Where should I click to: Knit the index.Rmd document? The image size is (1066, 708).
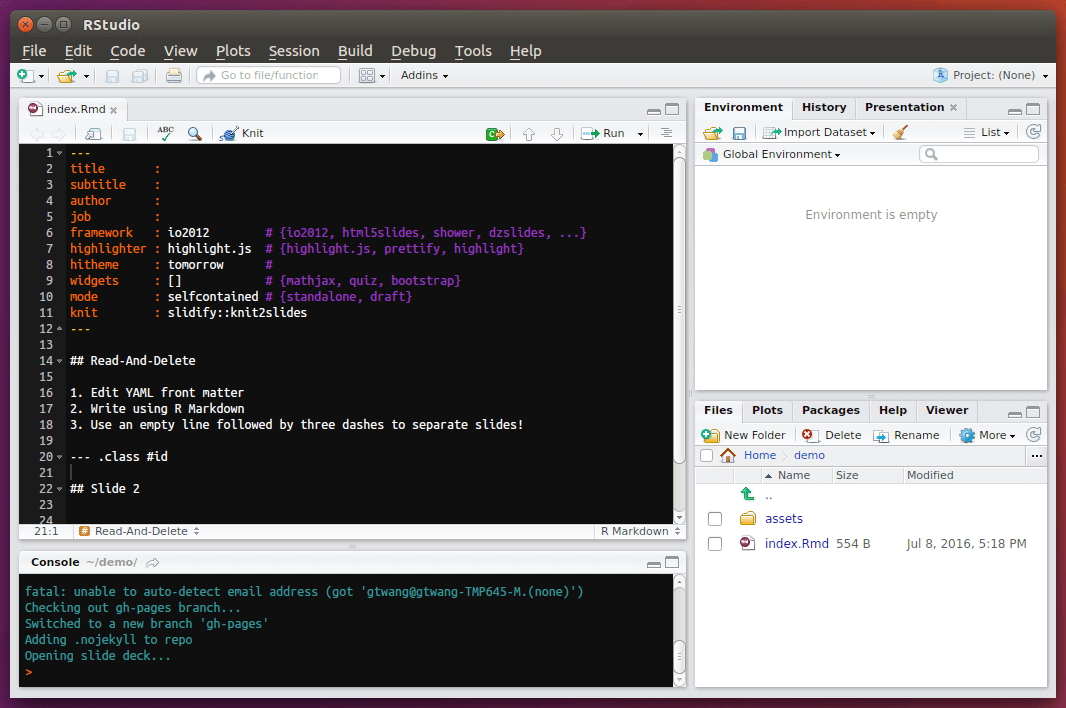click(x=240, y=132)
